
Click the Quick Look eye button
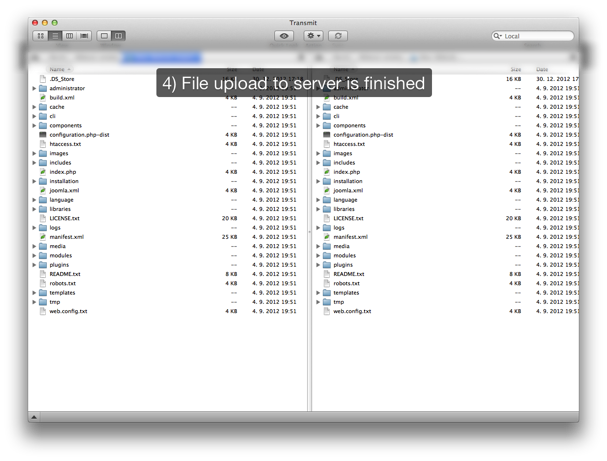click(x=284, y=36)
